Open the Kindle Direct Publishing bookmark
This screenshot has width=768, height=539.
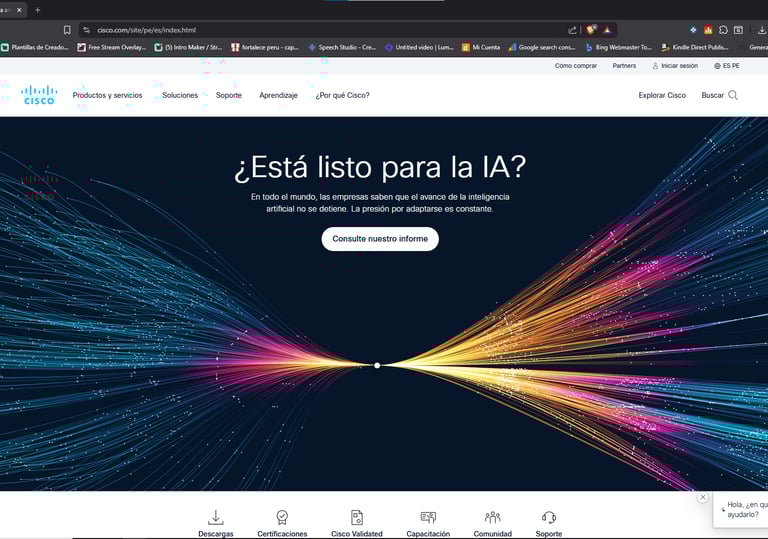695,48
